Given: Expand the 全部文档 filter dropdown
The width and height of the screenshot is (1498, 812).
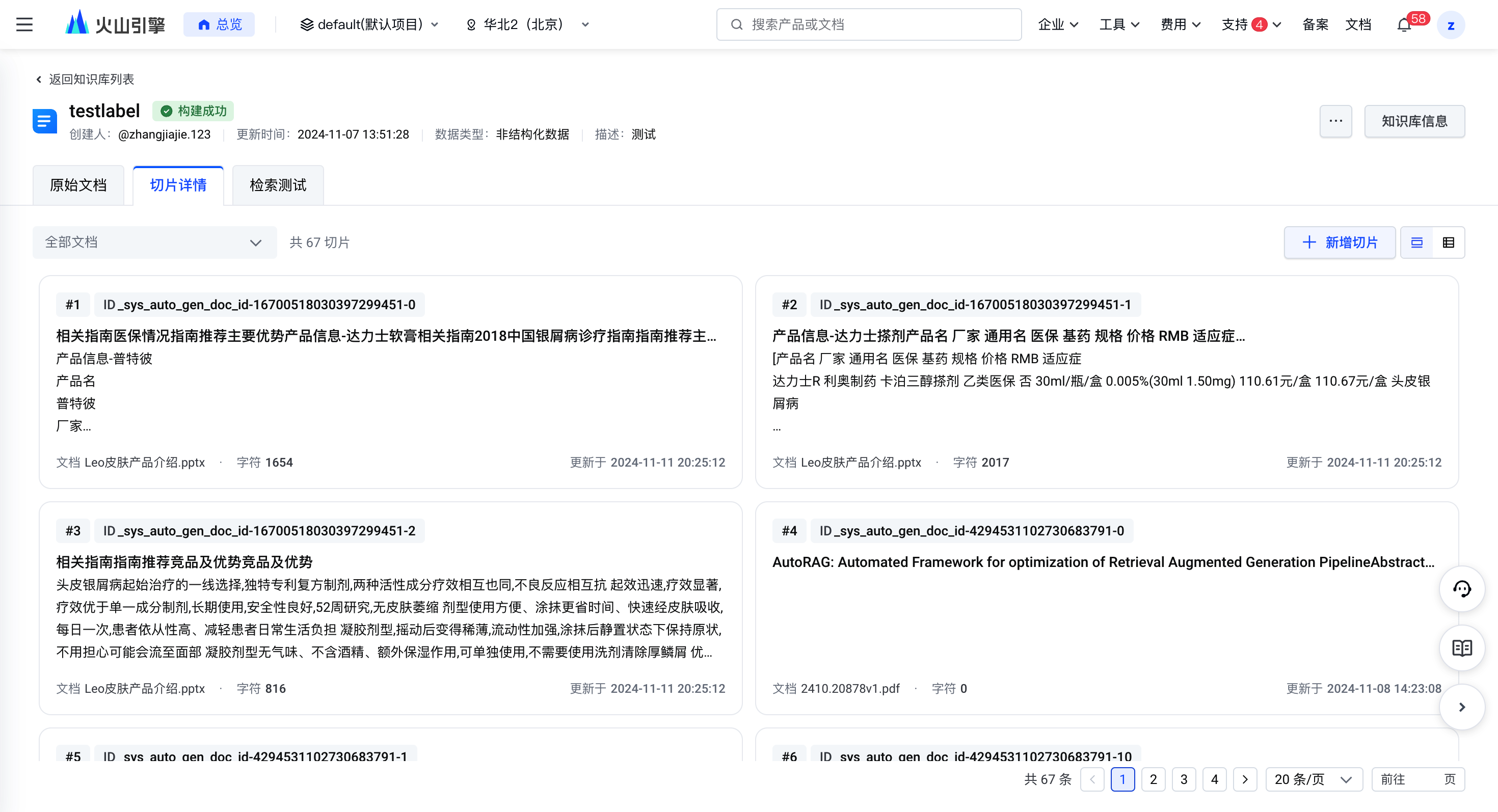Looking at the screenshot, I should 155,242.
